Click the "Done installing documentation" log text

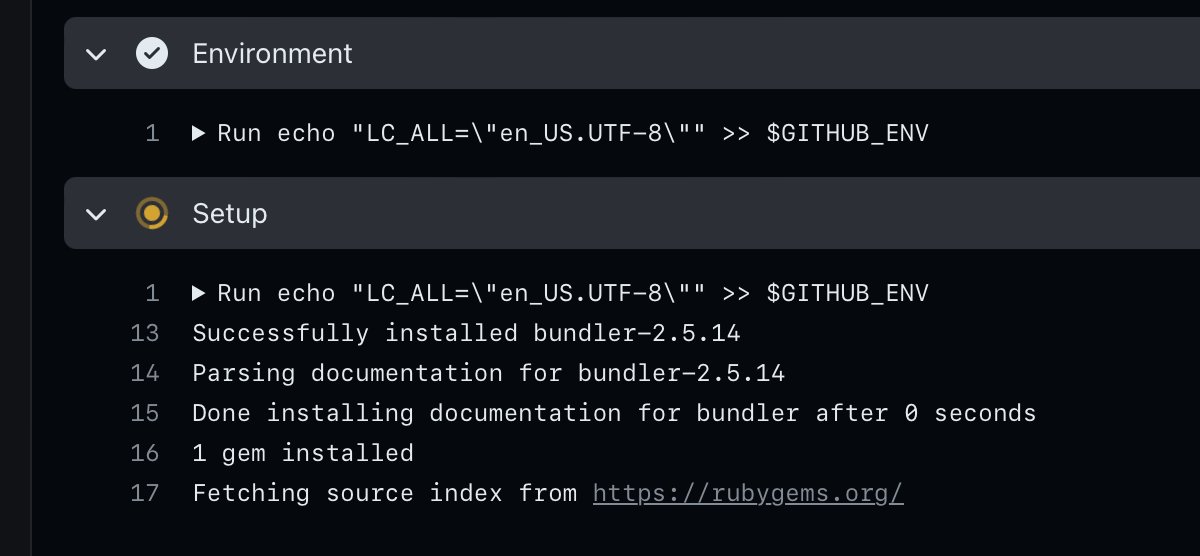pos(614,413)
